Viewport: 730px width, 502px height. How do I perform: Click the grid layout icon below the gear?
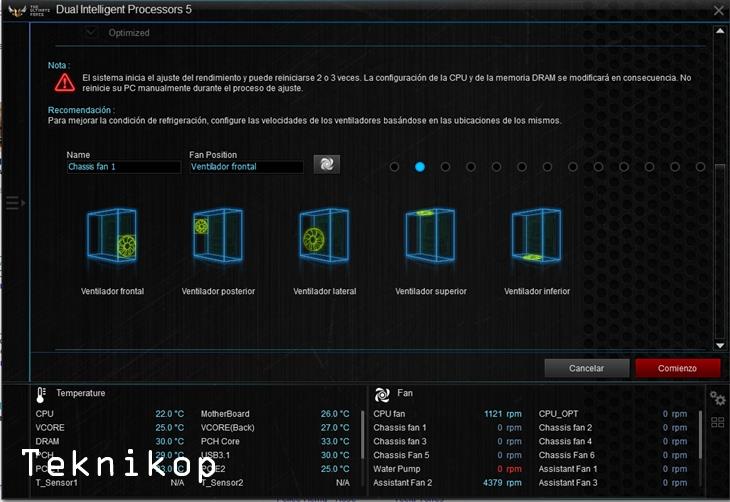[717, 422]
